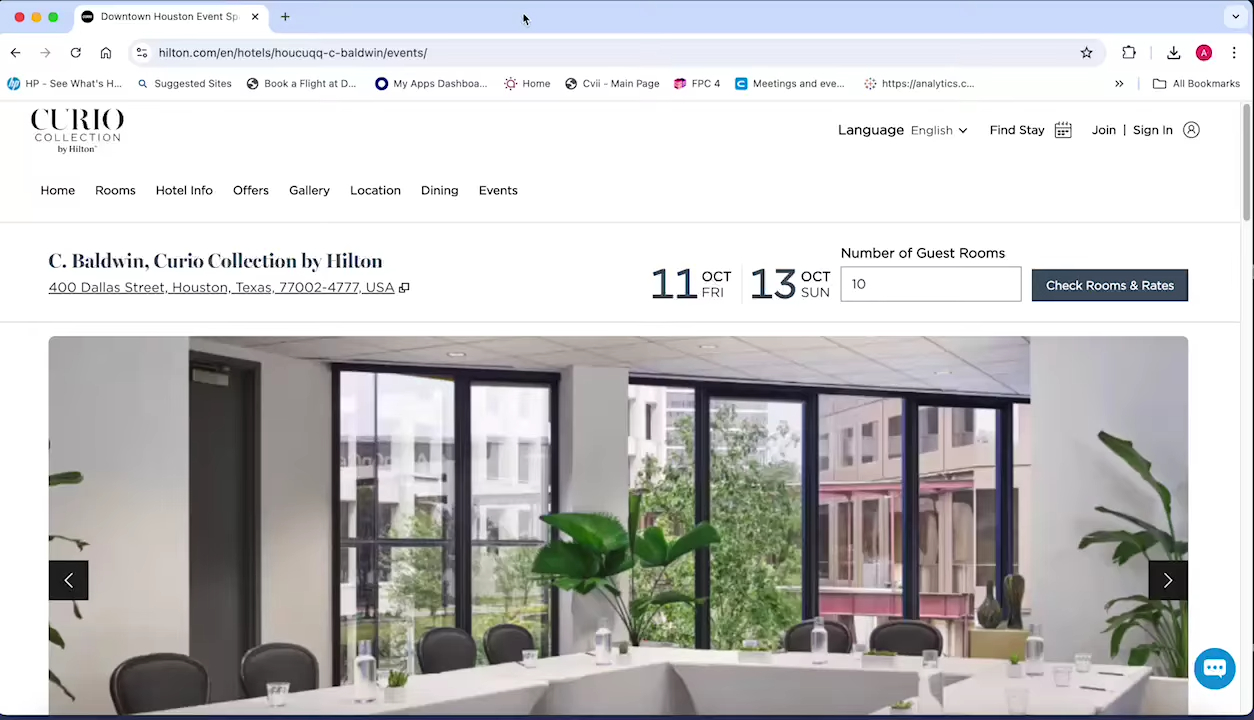The image size is (1254, 720).
Task: Open a new tab with plus button
Action: pyautogui.click(x=285, y=17)
